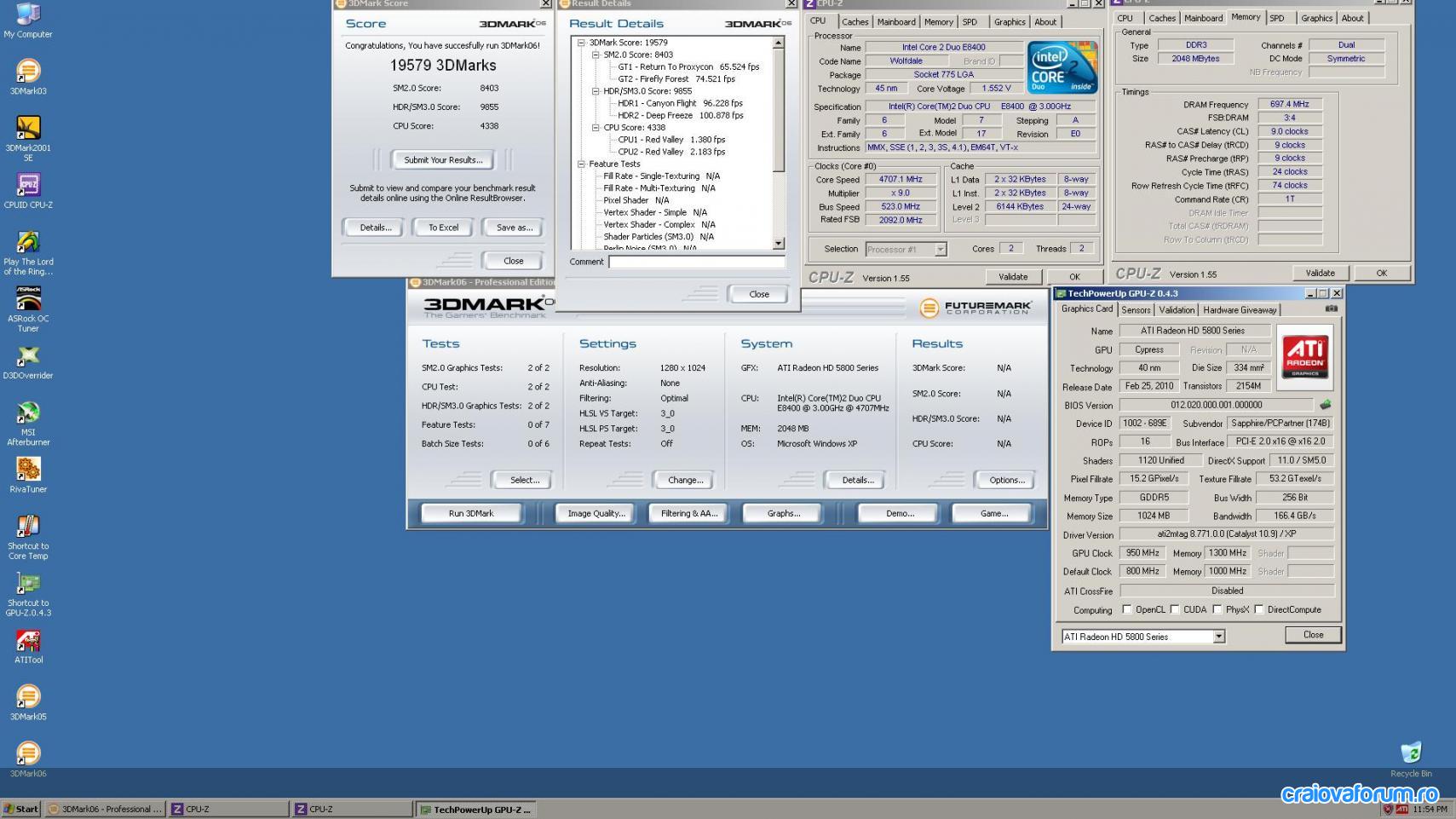Click To Excel button in score window

[443, 228]
